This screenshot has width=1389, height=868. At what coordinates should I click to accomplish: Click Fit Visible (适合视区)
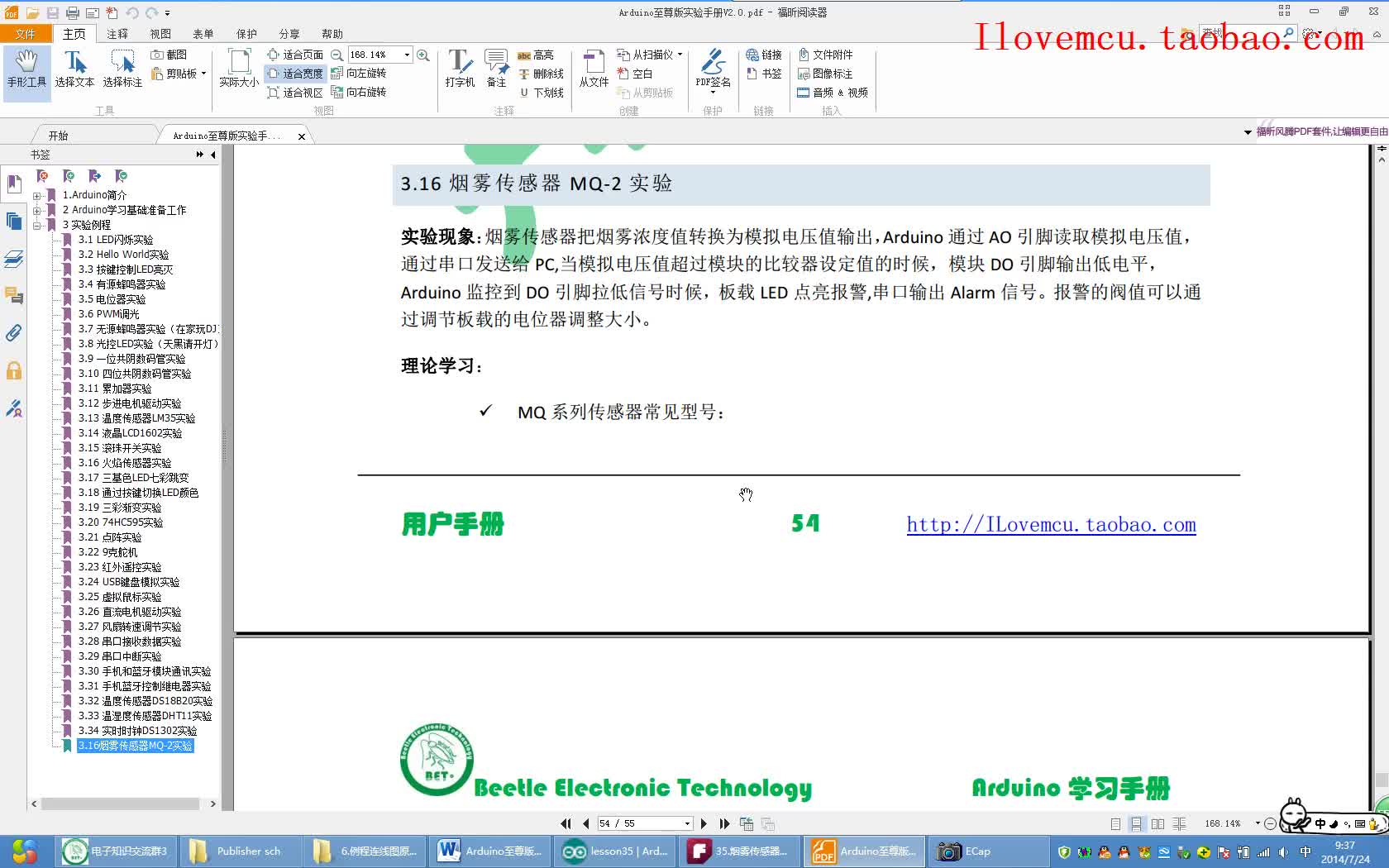[295, 93]
